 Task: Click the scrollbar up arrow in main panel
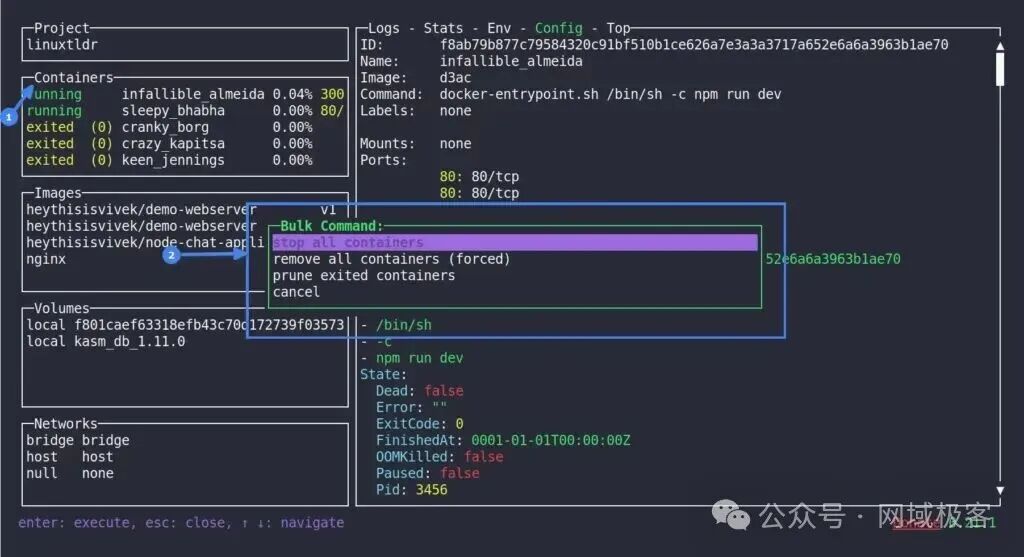click(1000, 46)
